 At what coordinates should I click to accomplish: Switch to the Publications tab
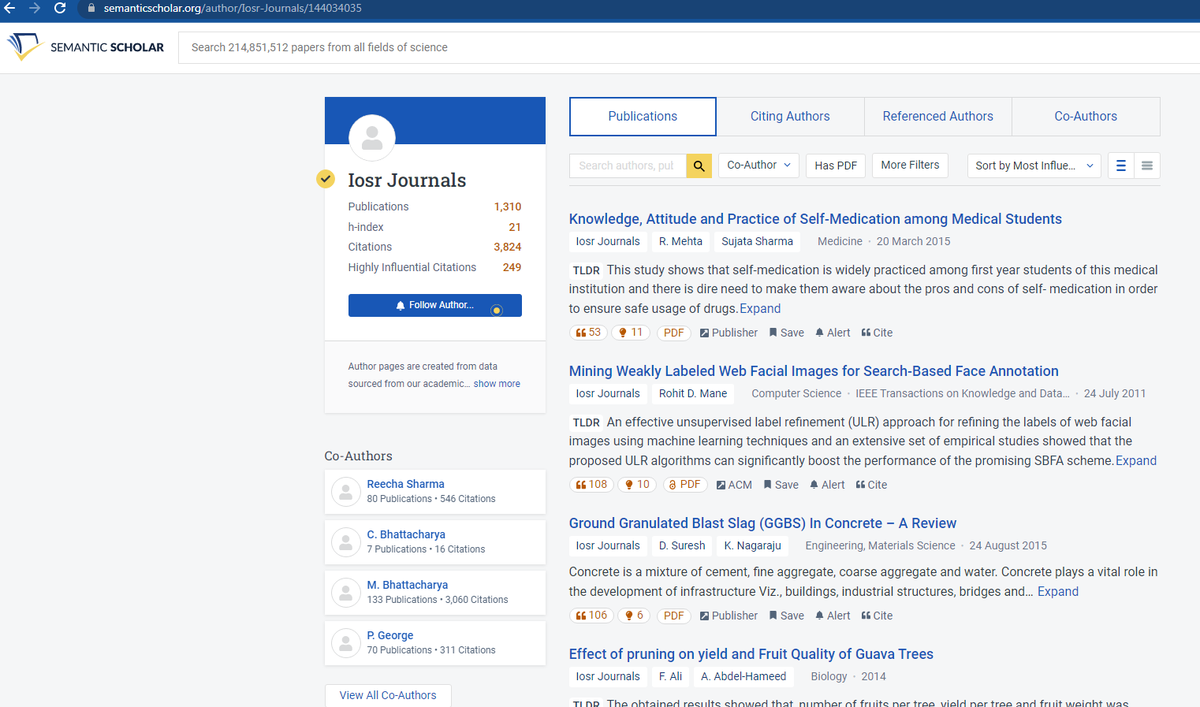643,116
